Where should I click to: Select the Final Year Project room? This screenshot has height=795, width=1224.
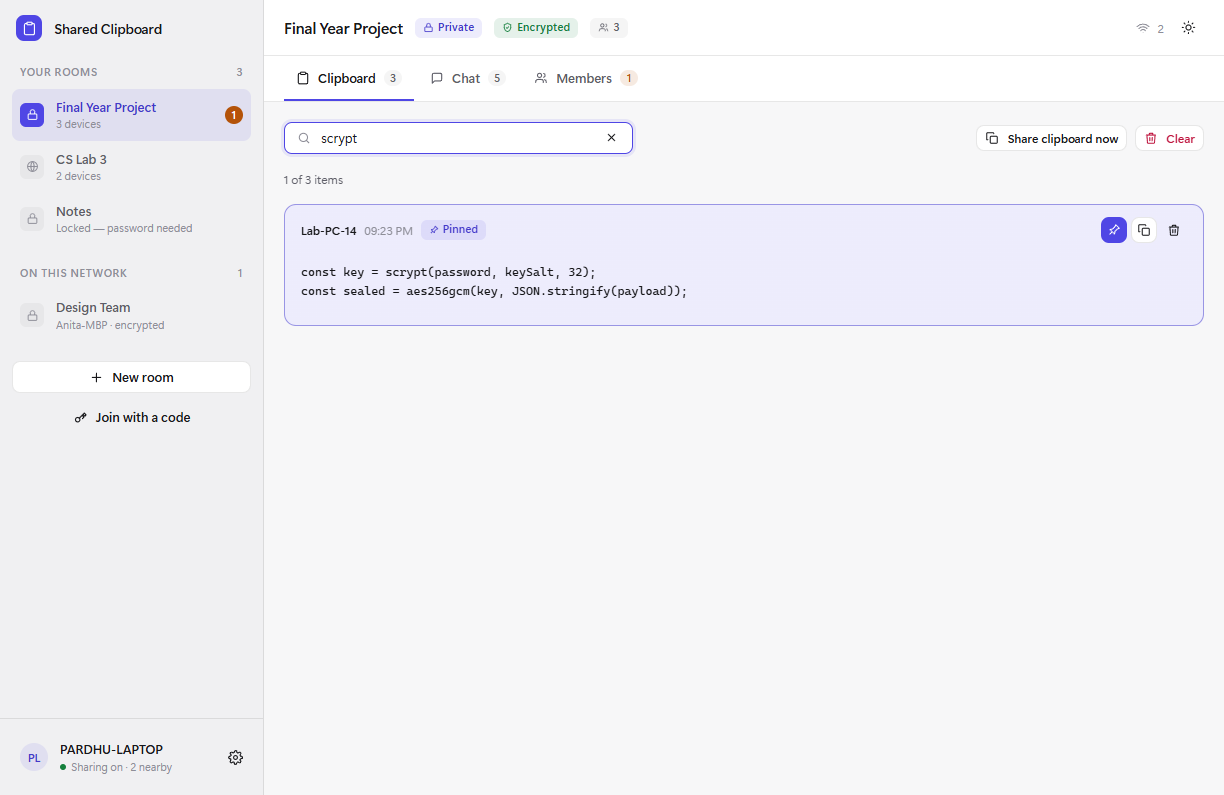click(x=131, y=115)
